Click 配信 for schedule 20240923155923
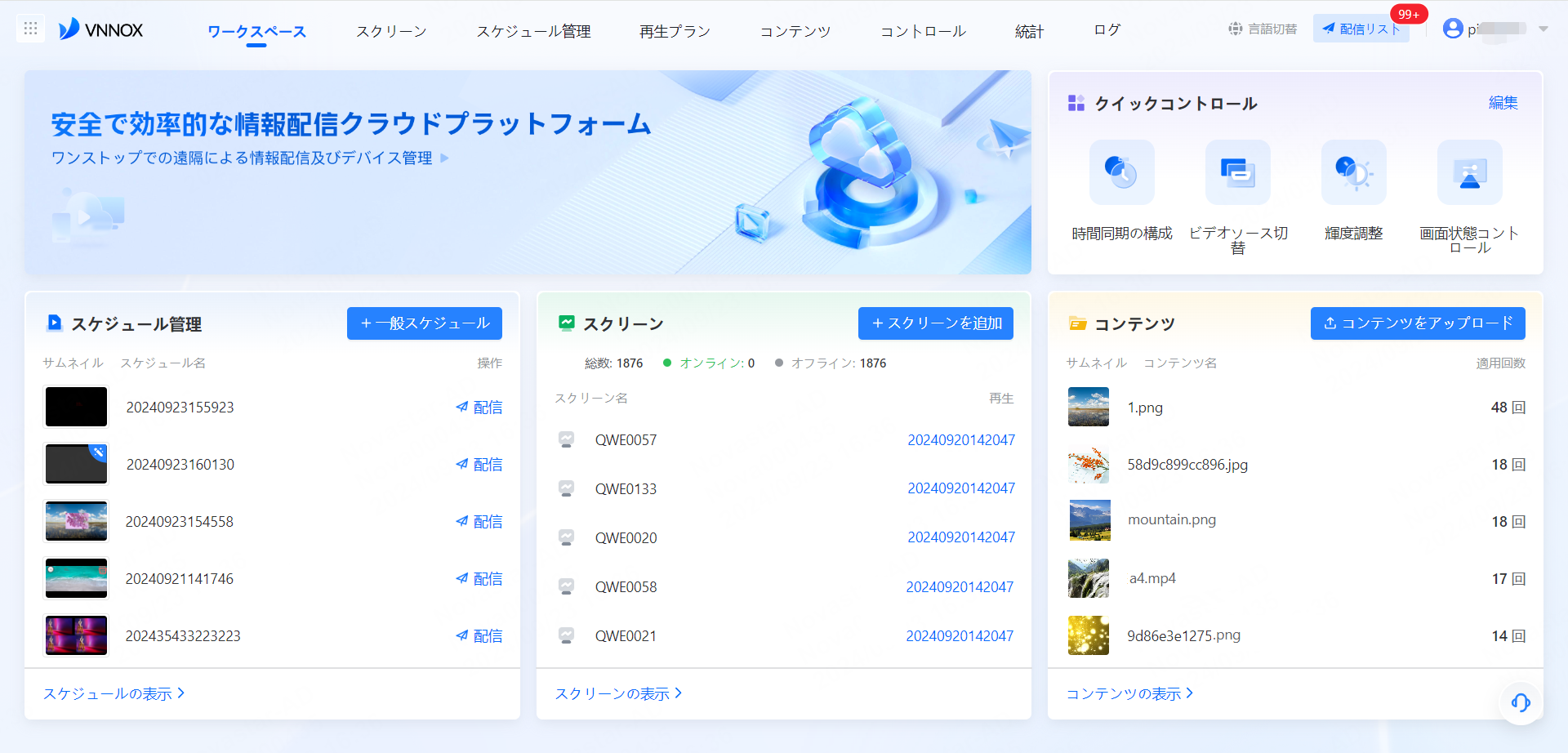 pyautogui.click(x=479, y=407)
